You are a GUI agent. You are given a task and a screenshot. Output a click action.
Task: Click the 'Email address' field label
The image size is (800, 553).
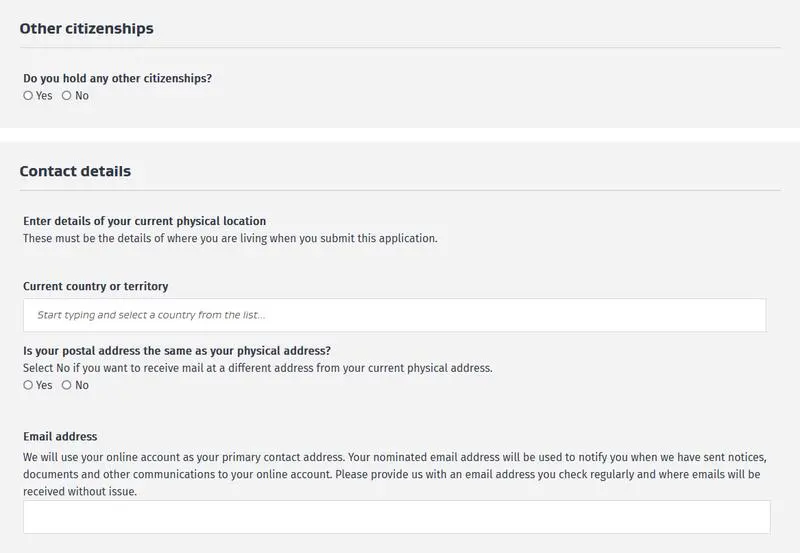[x=60, y=436]
